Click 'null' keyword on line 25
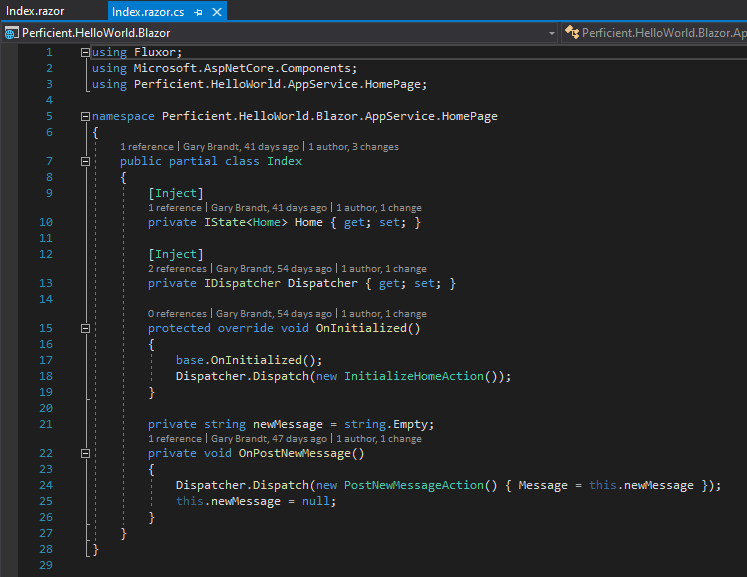The width and height of the screenshot is (747, 577). pos(315,501)
